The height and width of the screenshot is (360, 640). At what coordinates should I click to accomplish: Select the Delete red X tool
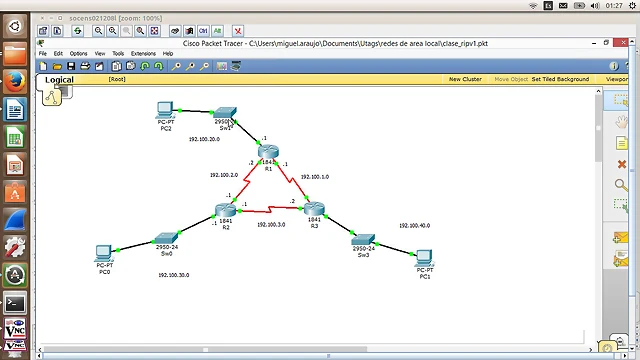(621, 164)
